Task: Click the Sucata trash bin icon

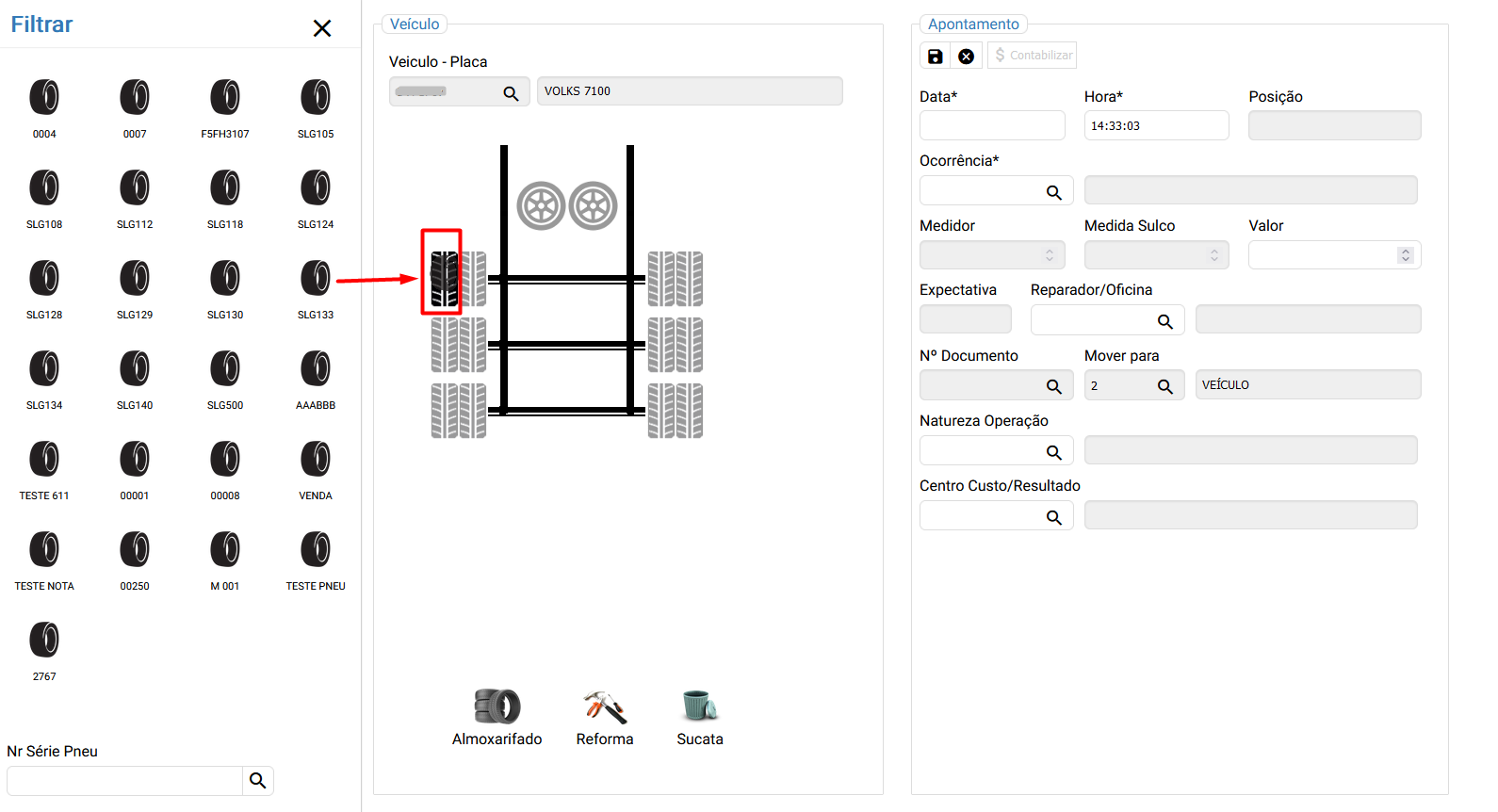Action: [x=699, y=706]
